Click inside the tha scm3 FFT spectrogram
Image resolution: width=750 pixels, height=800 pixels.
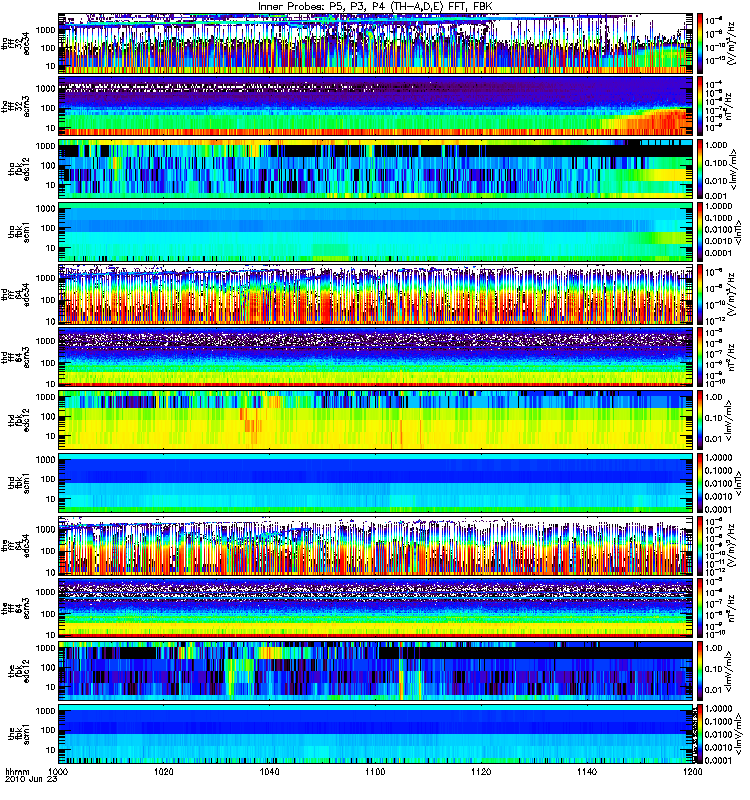[376, 106]
